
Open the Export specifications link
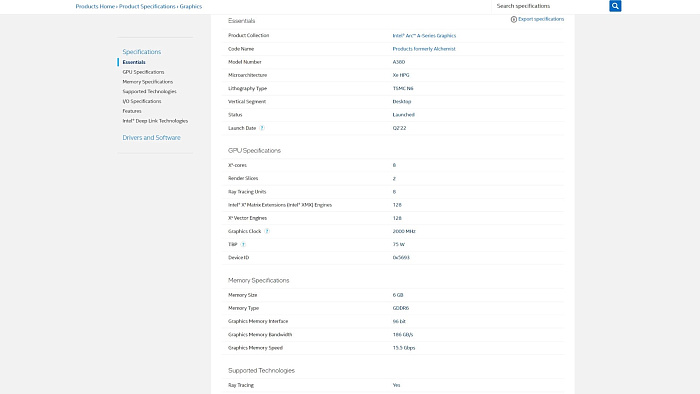pos(541,19)
